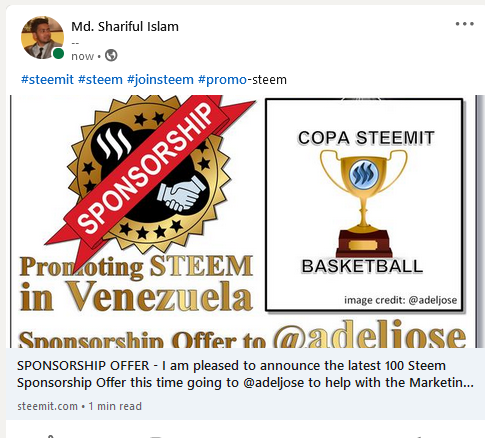Click the 'Promoting STEEM in Venezuela' gold text

[136, 284]
